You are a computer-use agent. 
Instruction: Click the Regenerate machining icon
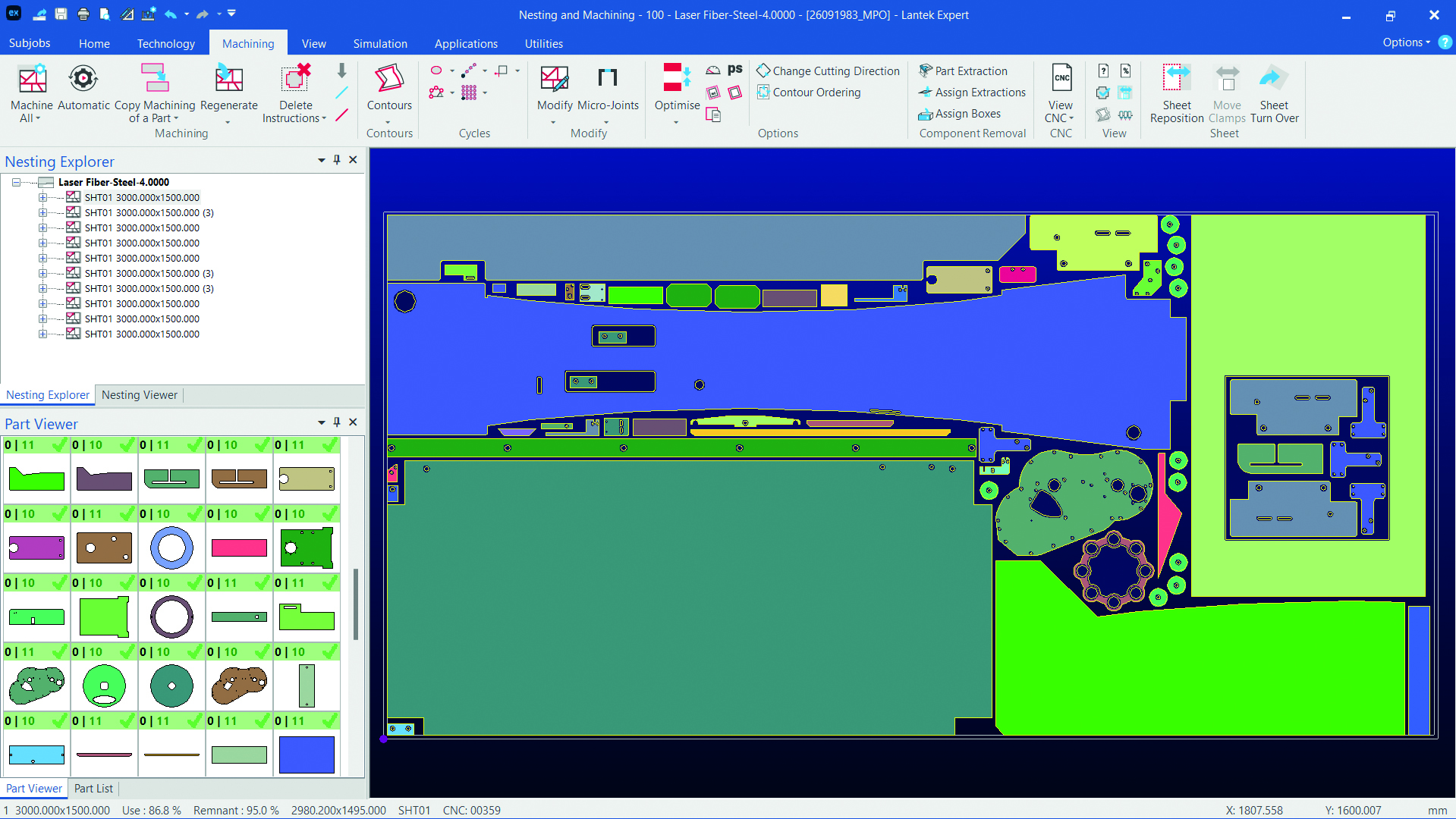tap(228, 80)
